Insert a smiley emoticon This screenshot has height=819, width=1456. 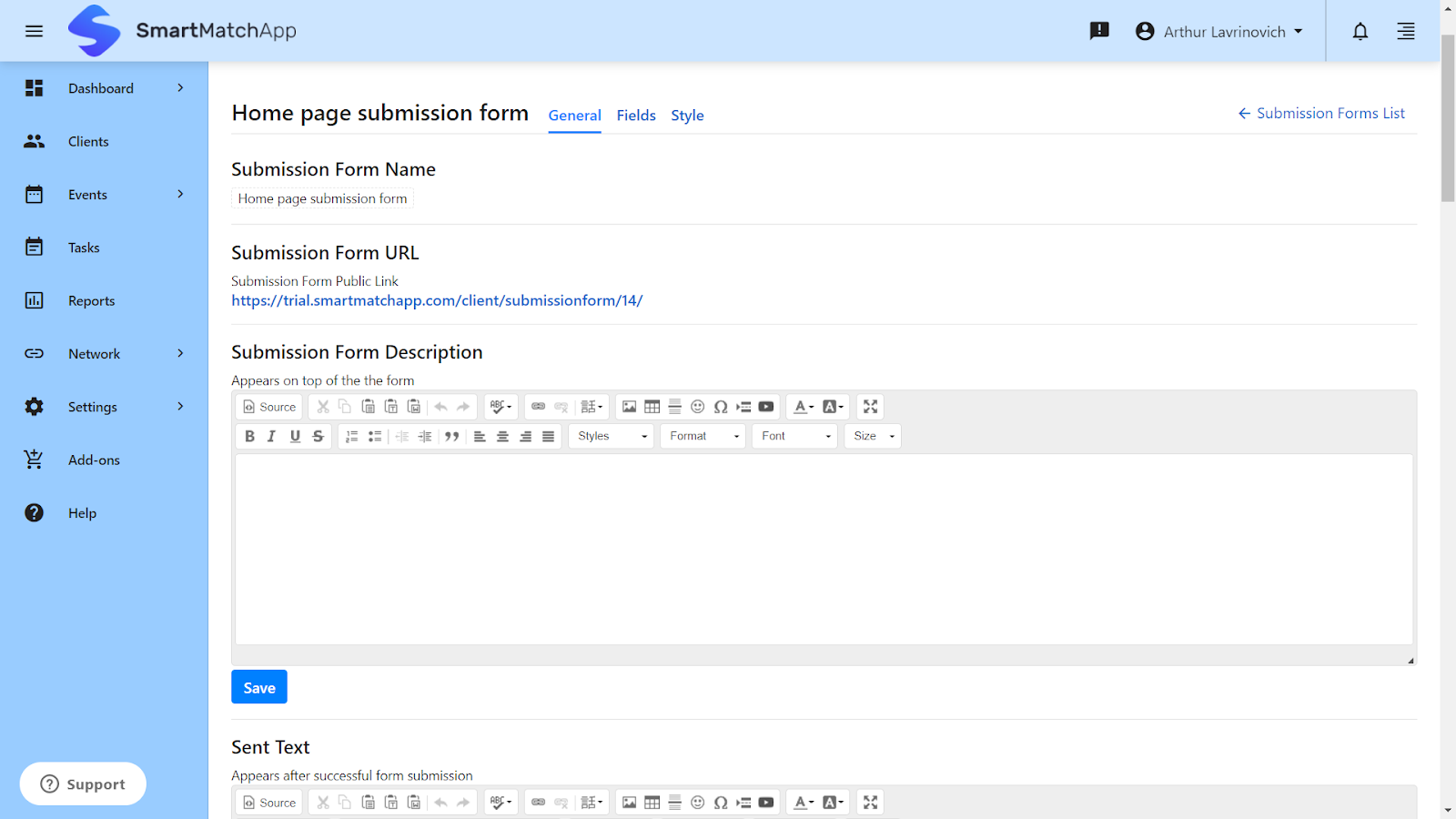point(698,407)
